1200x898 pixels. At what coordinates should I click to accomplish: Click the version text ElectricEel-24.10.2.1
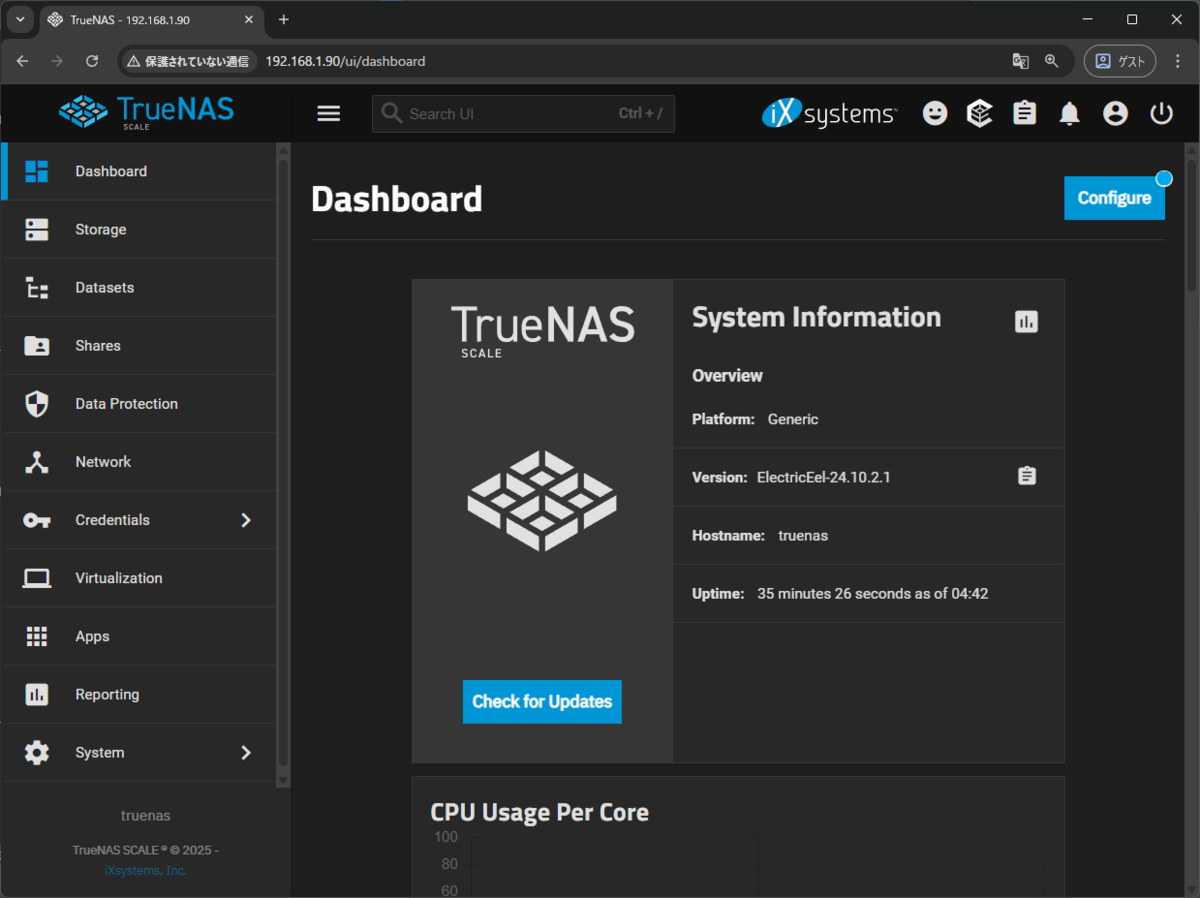824,477
